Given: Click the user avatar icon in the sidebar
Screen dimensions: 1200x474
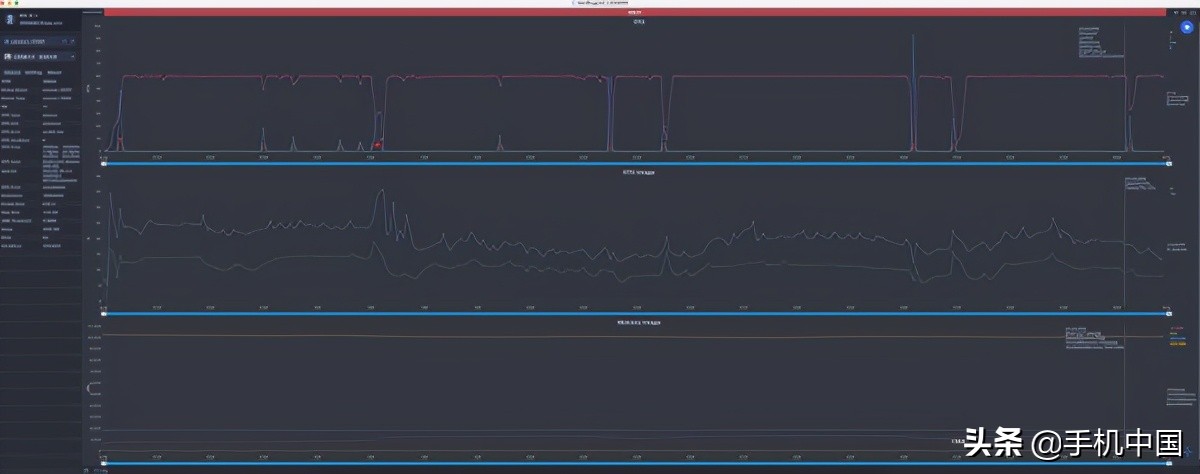Looking at the screenshot, I should pos(9,18).
